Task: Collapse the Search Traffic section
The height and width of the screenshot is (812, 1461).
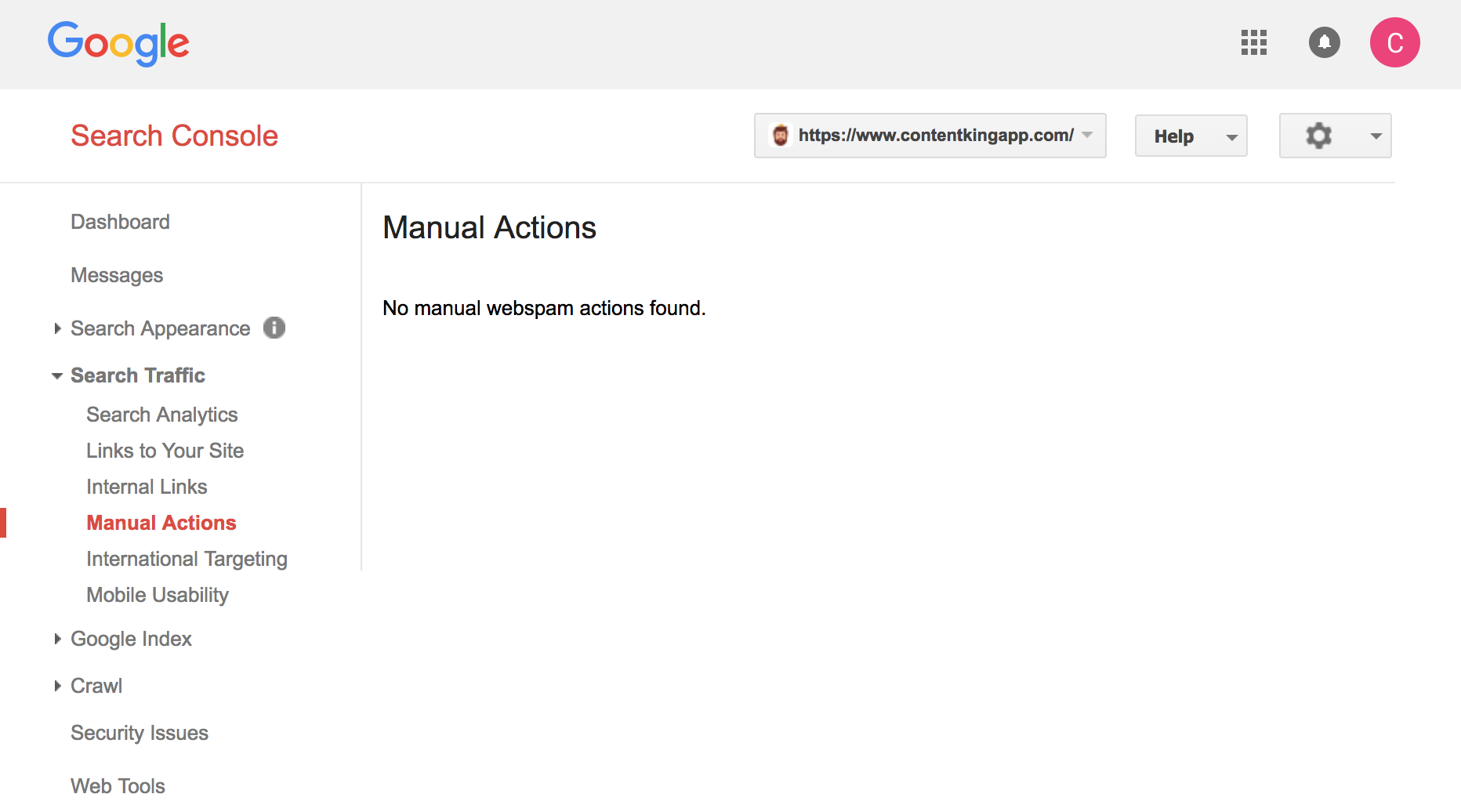Action: coord(57,376)
